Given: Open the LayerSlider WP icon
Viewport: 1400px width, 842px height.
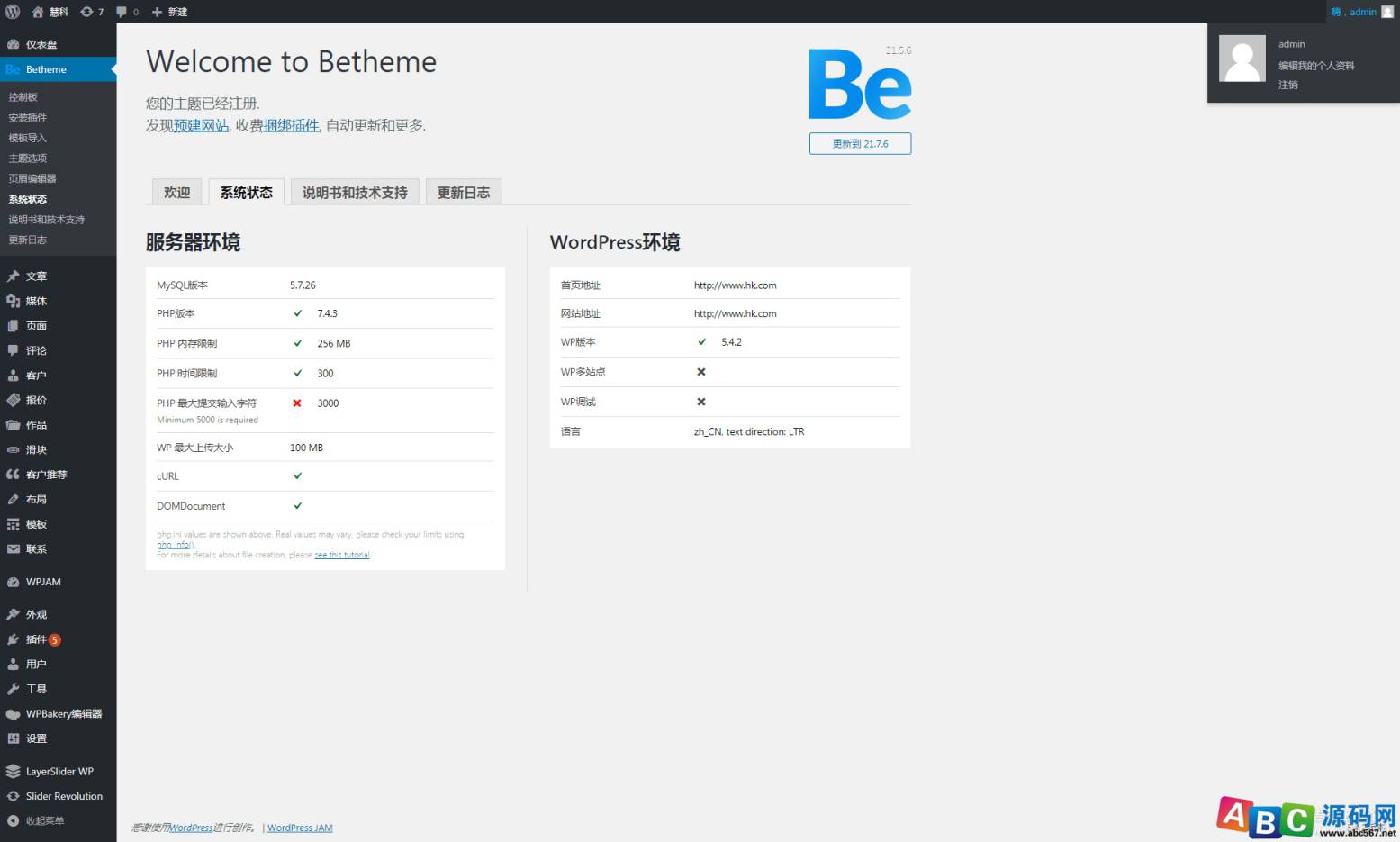Looking at the screenshot, I should click(x=13, y=772).
